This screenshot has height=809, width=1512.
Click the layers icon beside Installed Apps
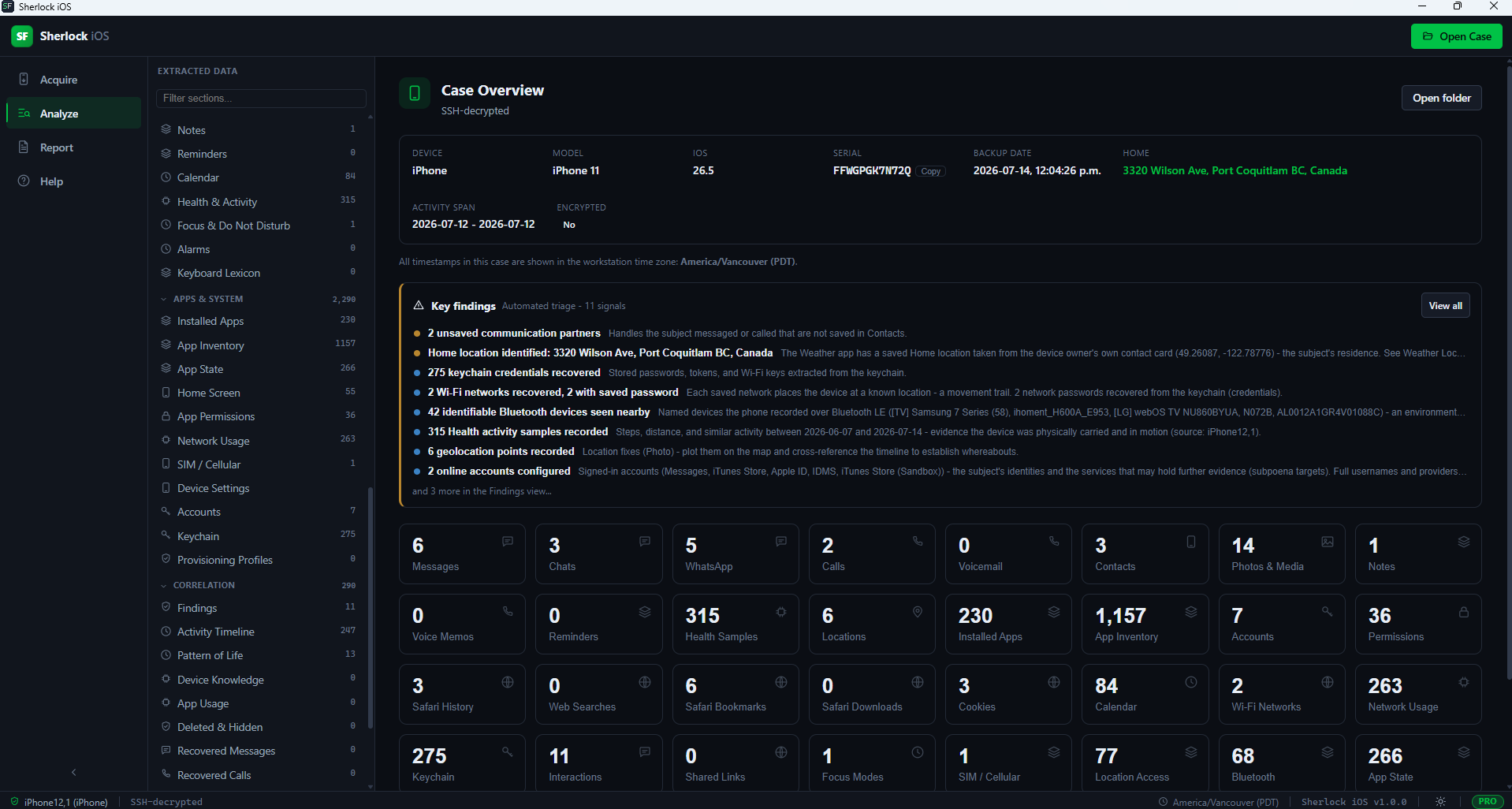(x=166, y=320)
